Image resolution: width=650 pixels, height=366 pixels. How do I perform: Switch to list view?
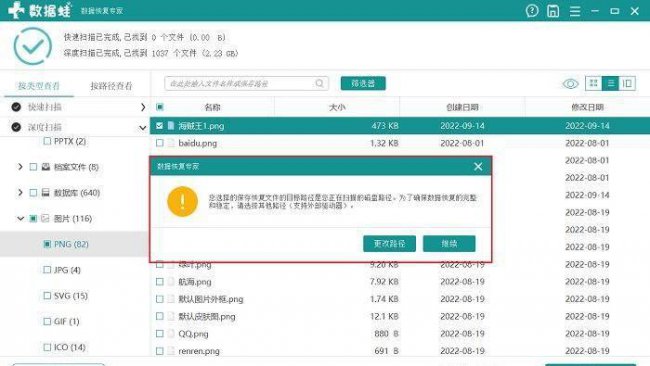[x=611, y=83]
